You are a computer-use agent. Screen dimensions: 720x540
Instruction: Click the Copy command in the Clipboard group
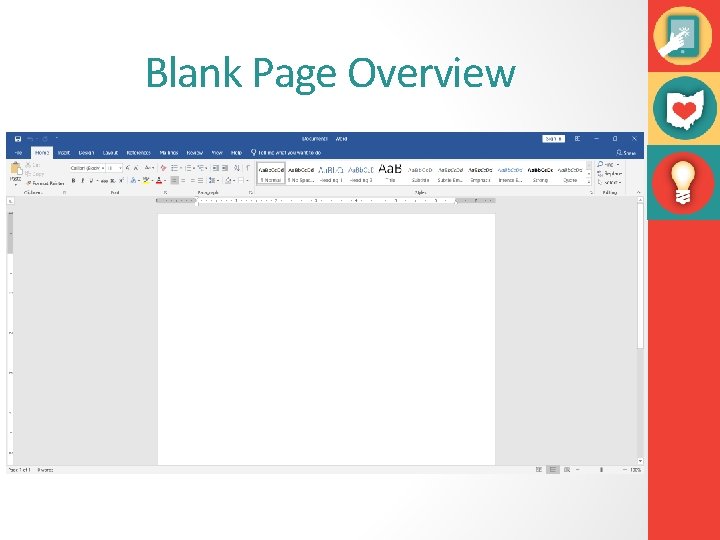[x=35, y=174]
